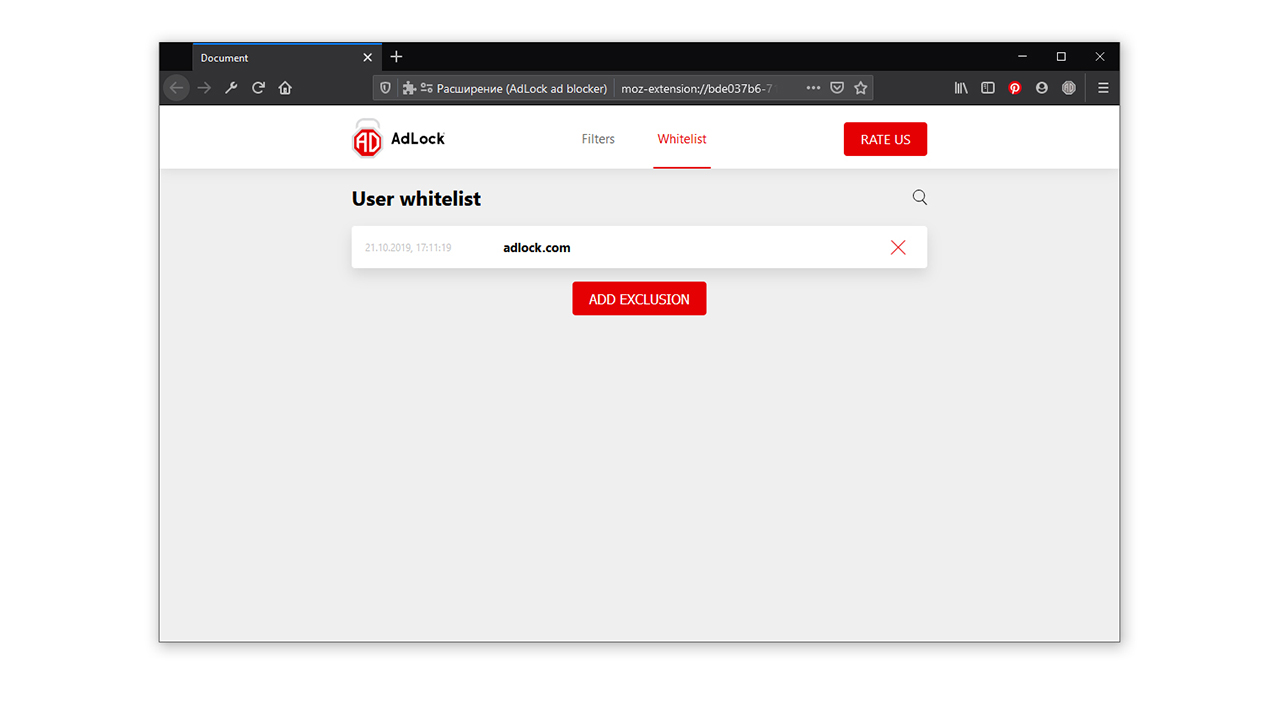This screenshot has width=1280, height=720.
Task: Switch to the Whitelist tab
Action: tap(682, 139)
